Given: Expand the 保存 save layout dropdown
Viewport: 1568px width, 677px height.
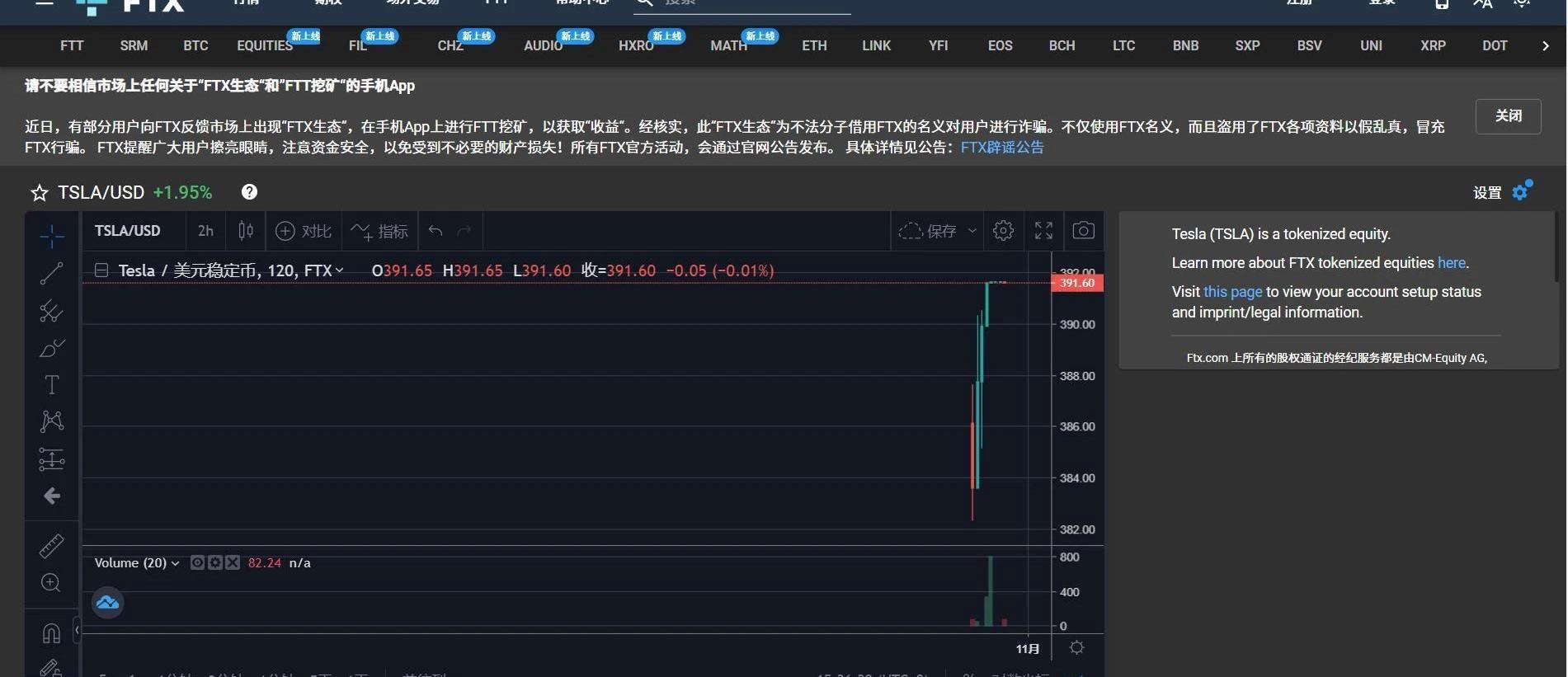Looking at the screenshot, I should coord(972,231).
